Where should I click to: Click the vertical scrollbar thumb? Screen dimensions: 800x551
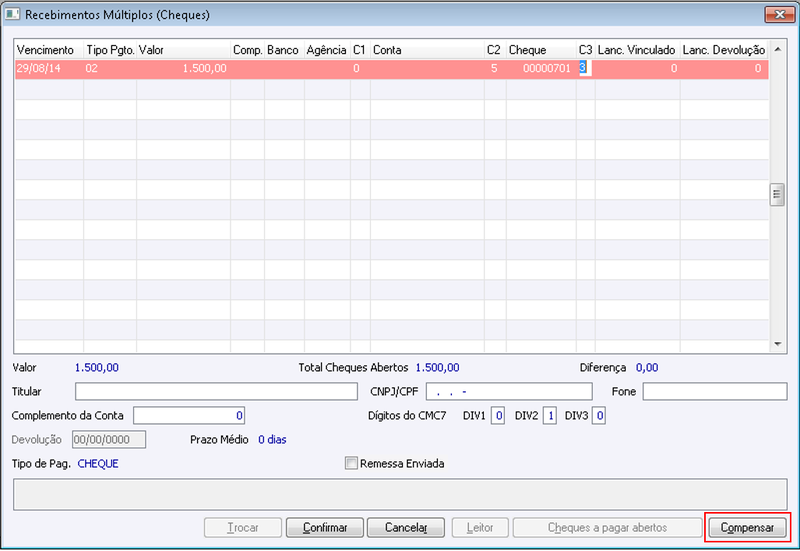coord(777,194)
